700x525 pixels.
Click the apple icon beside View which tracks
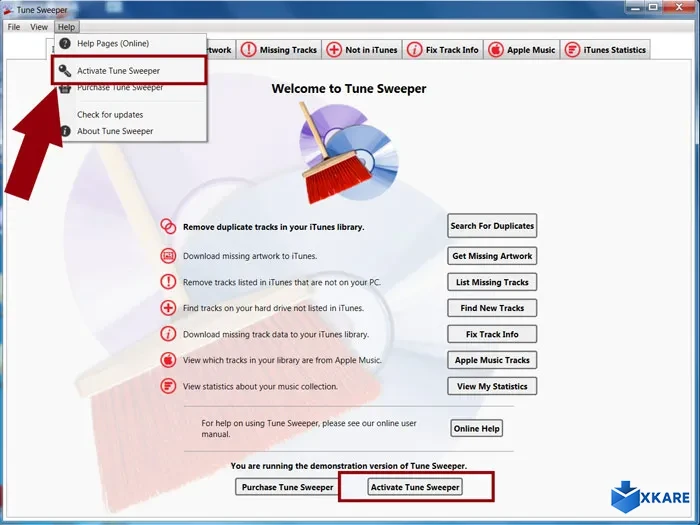tap(168, 360)
